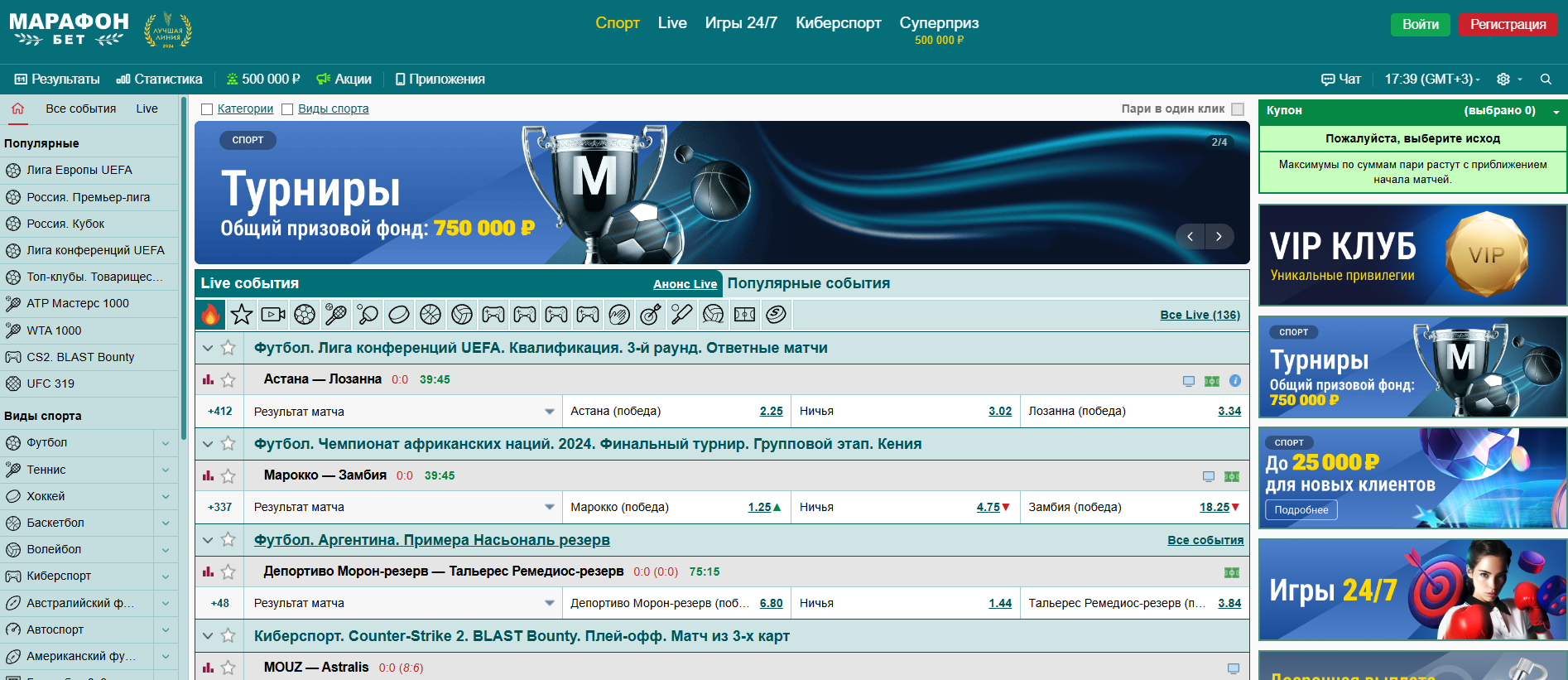Expand Теннис in sidebar sports list

click(166, 470)
